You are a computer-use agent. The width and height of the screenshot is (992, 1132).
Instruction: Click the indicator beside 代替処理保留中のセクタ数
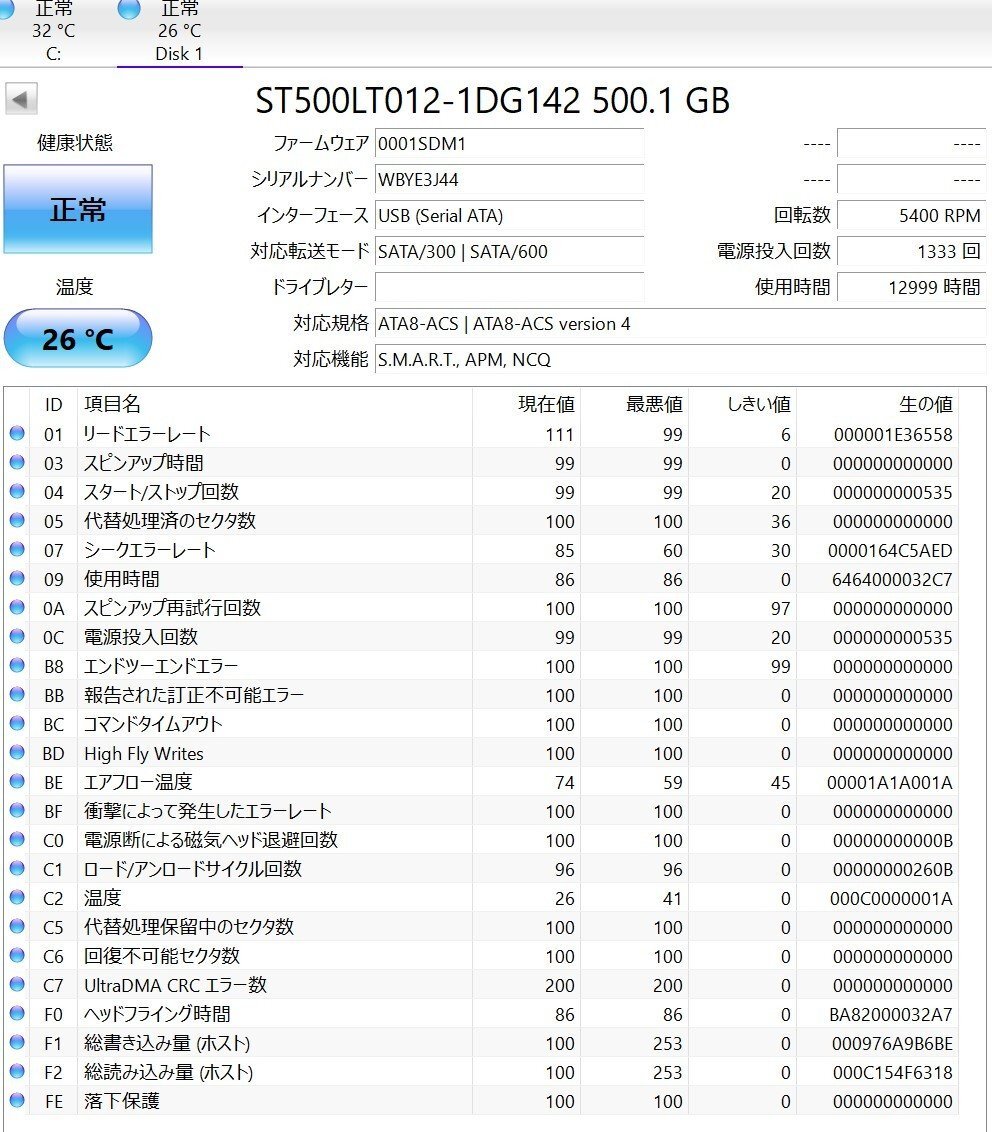coord(16,927)
